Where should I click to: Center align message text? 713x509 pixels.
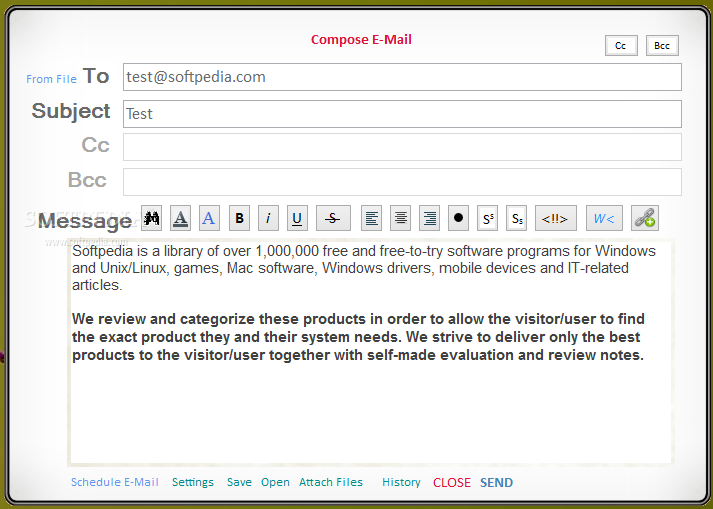click(x=401, y=218)
